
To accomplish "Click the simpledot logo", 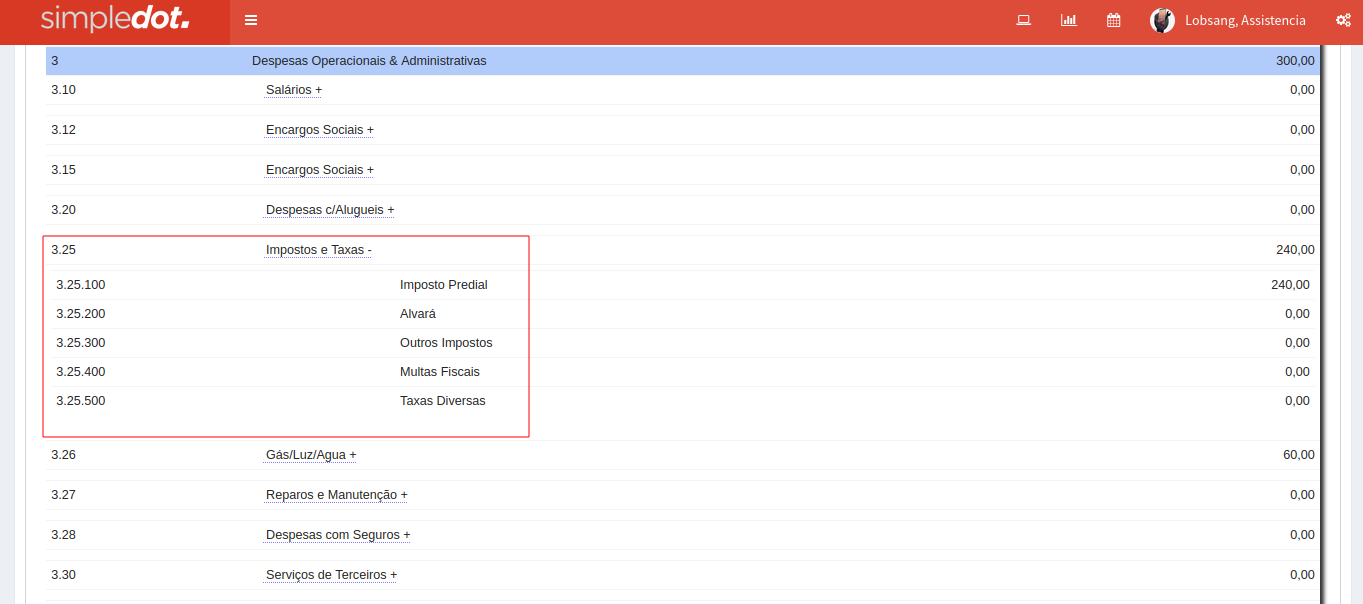I will point(115,20).
